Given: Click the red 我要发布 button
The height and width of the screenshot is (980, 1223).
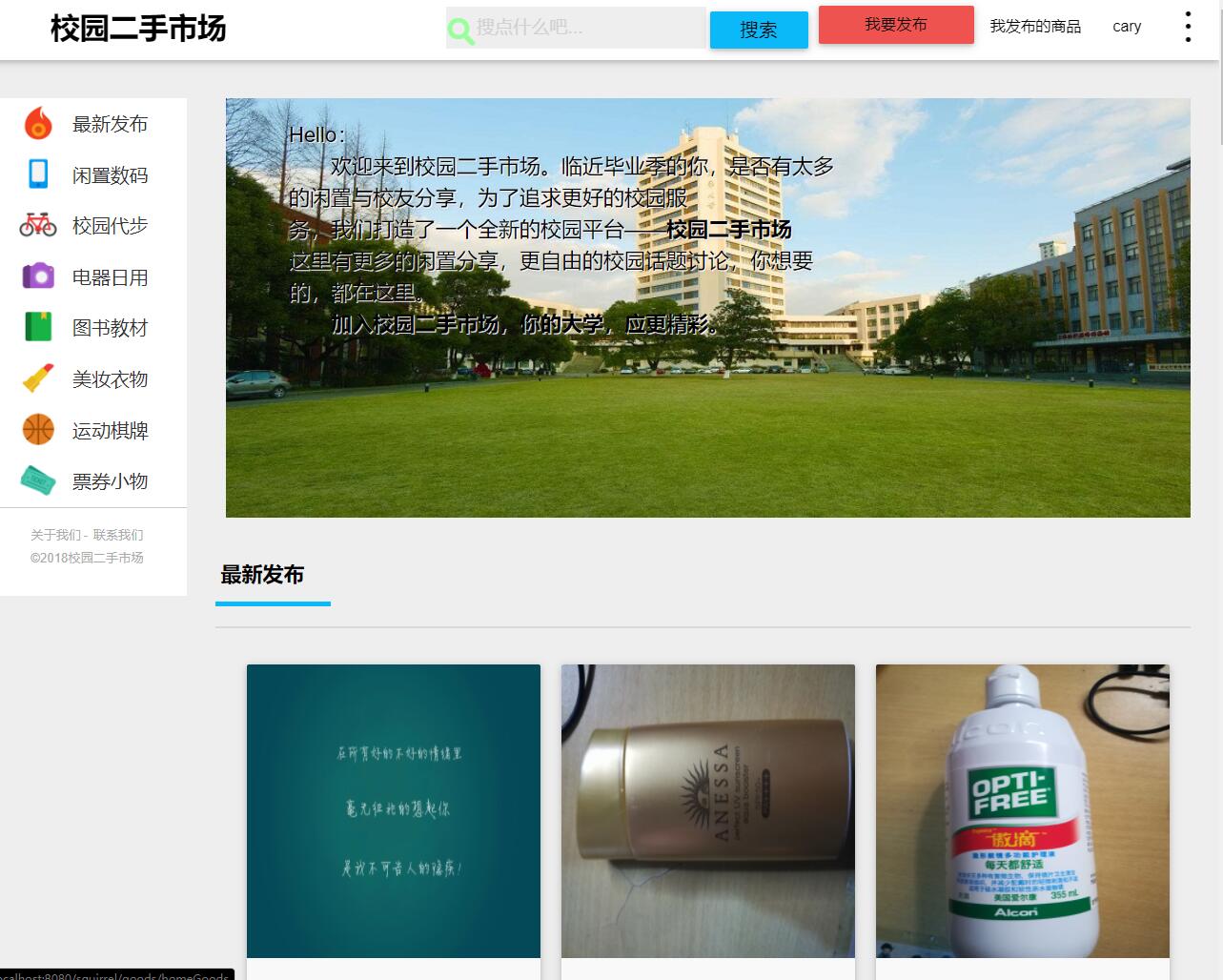Looking at the screenshot, I should tap(895, 25).
